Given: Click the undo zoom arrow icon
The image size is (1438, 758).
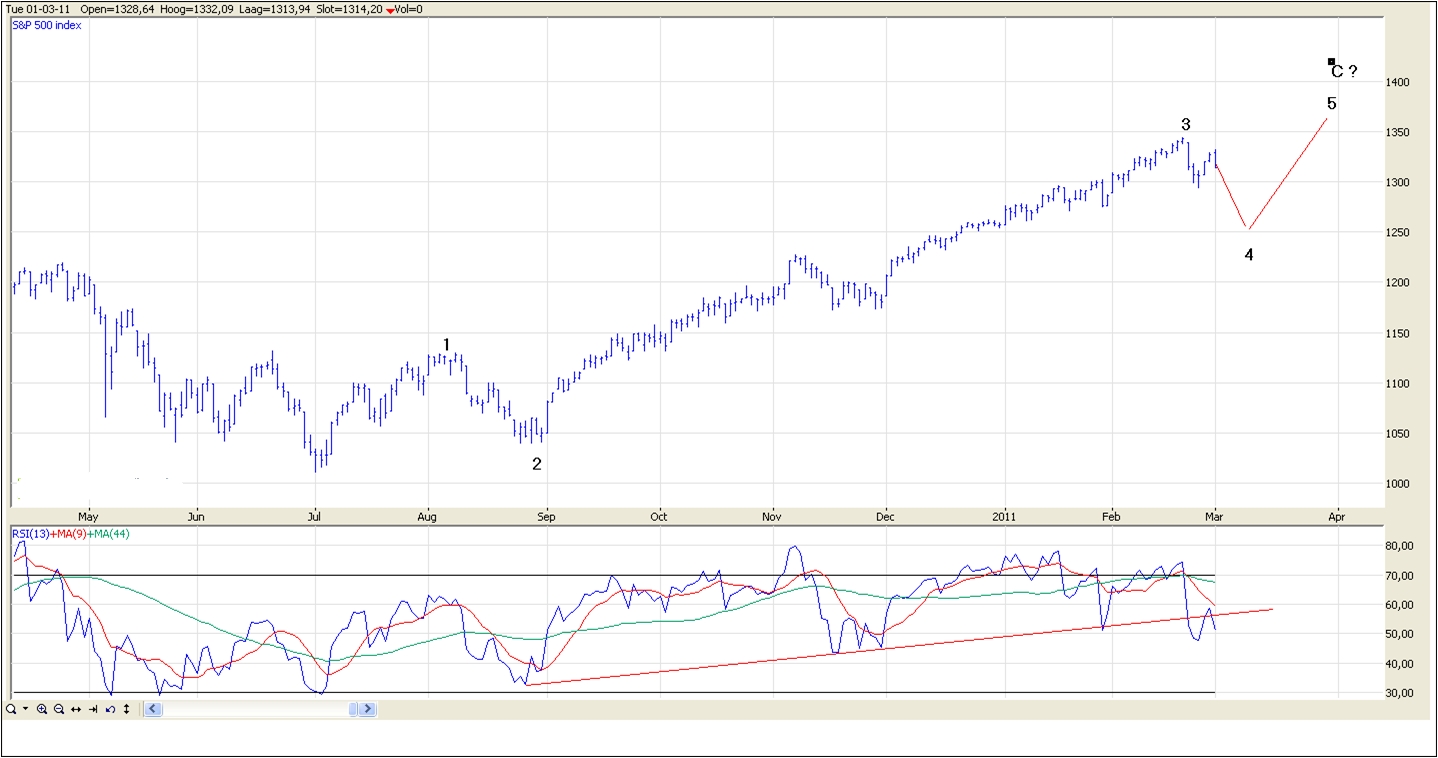Looking at the screenshot, I should pos(110,709).
